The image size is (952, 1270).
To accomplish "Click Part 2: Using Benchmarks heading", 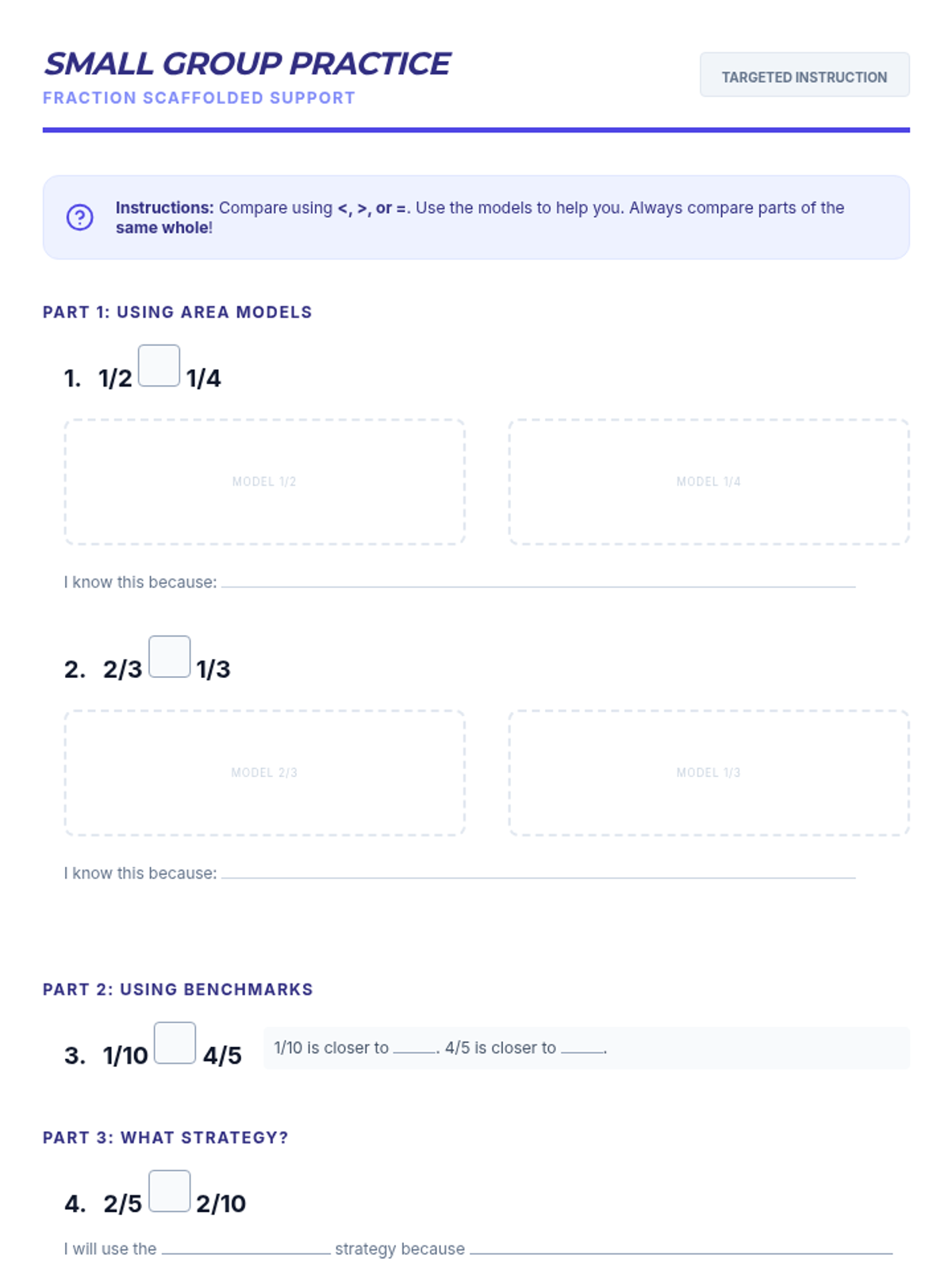I will (178, 990).
